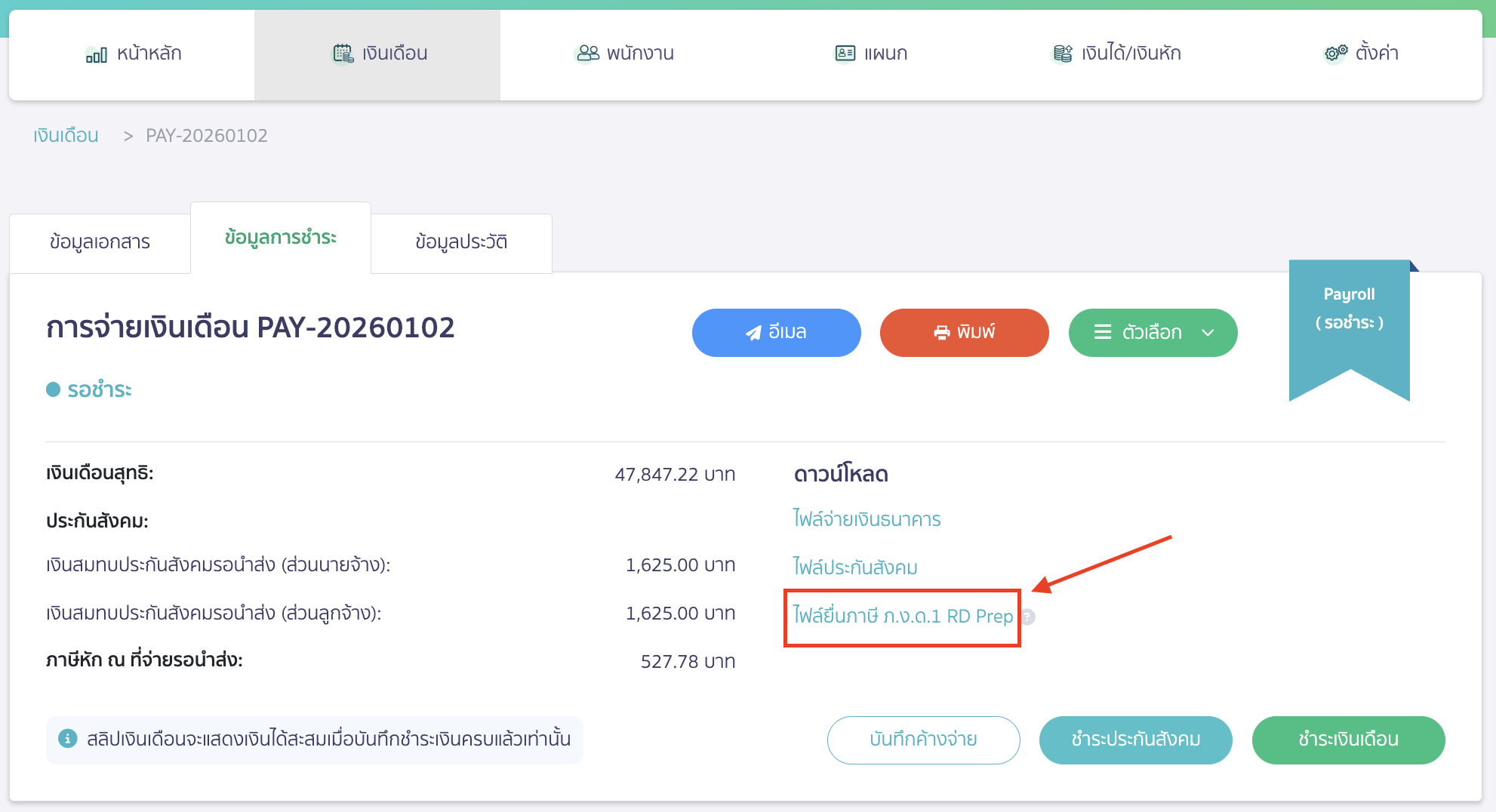This screenshot has height=812, width=1496.
Task: Expand the ตัวเลือก options dropdown
Action: [1152, 333]
